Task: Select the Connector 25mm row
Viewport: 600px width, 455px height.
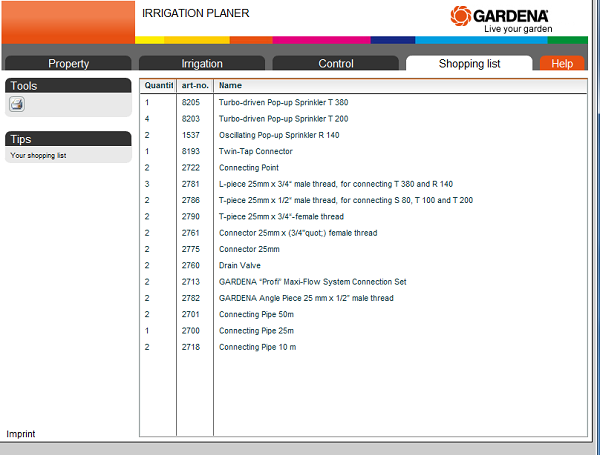Action: tap(363, 249)
